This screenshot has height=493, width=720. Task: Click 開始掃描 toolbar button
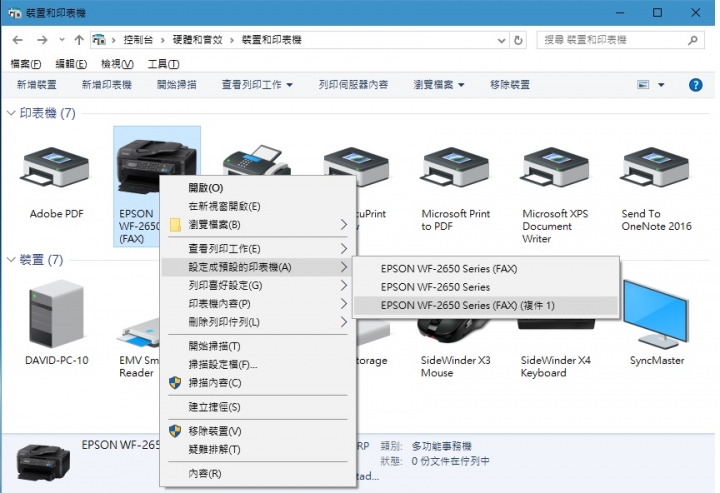point(177,85)
